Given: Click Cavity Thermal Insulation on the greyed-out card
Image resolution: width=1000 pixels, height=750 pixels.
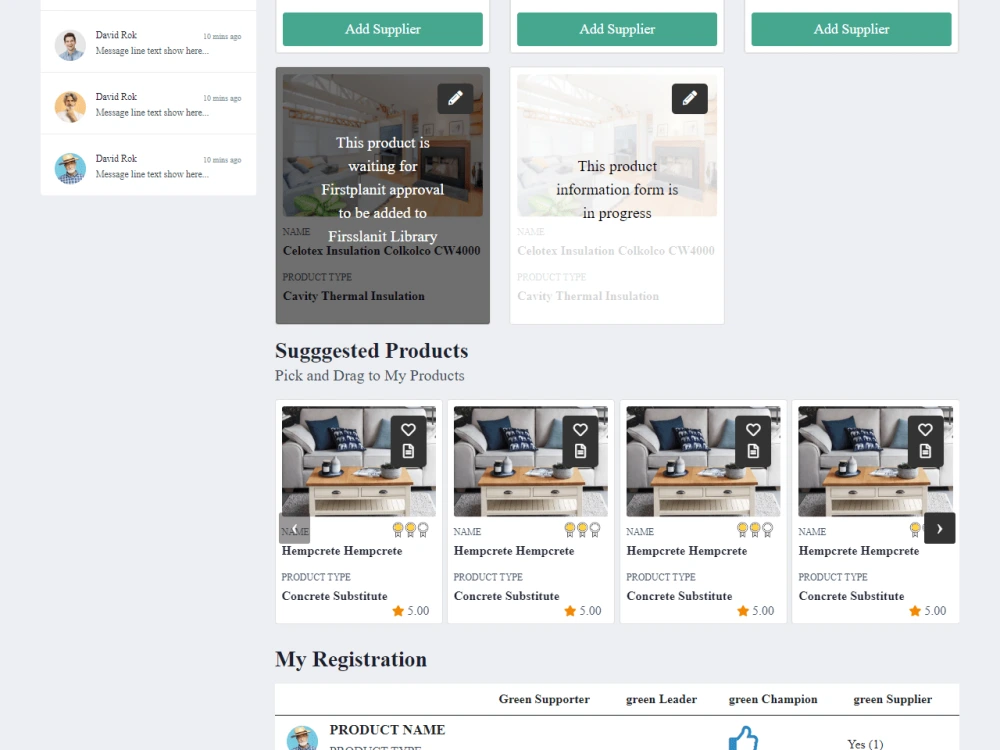Looking at the screenshot, I should coord(354,296).
